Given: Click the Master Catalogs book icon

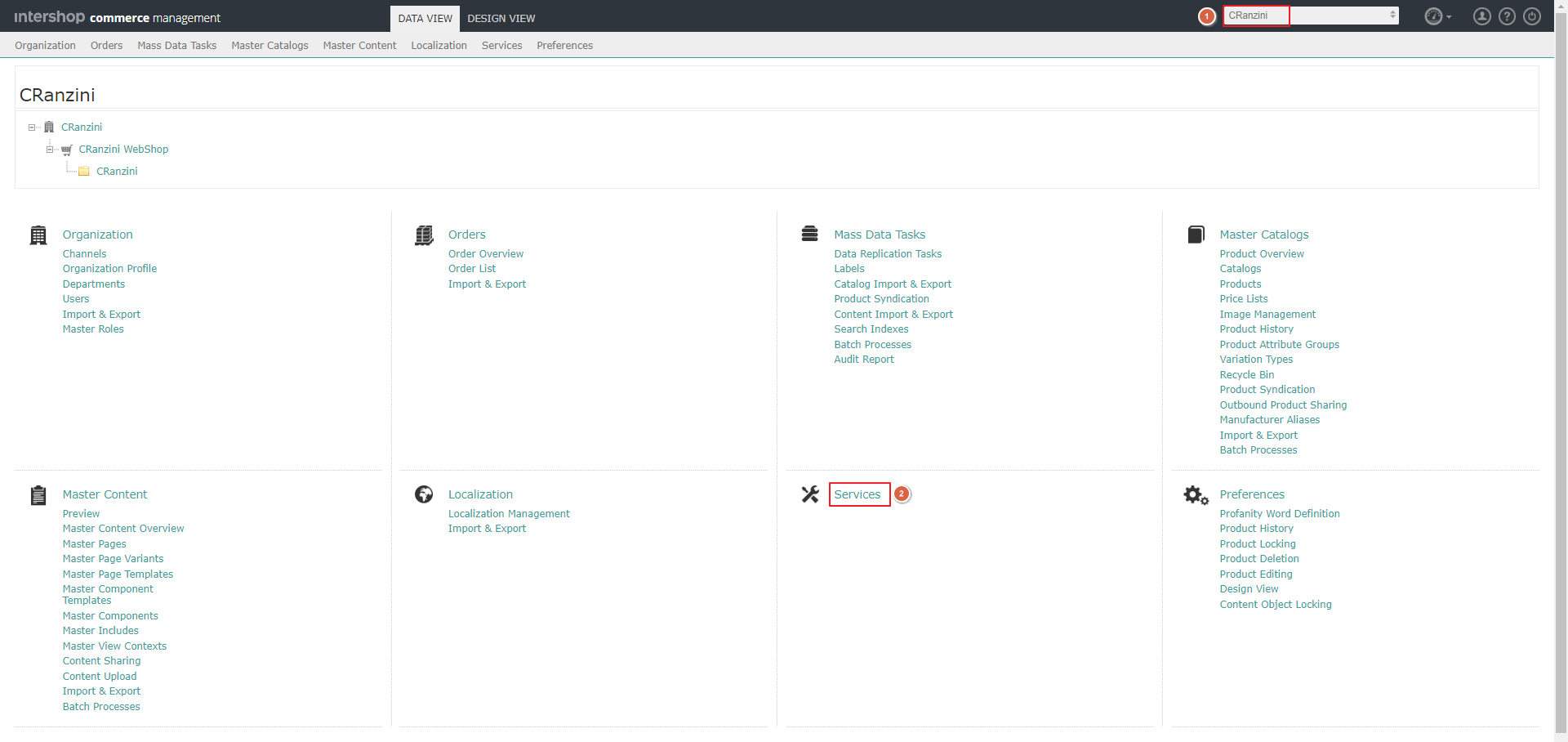Looking at the screenshot, I should coord(1196,235).
